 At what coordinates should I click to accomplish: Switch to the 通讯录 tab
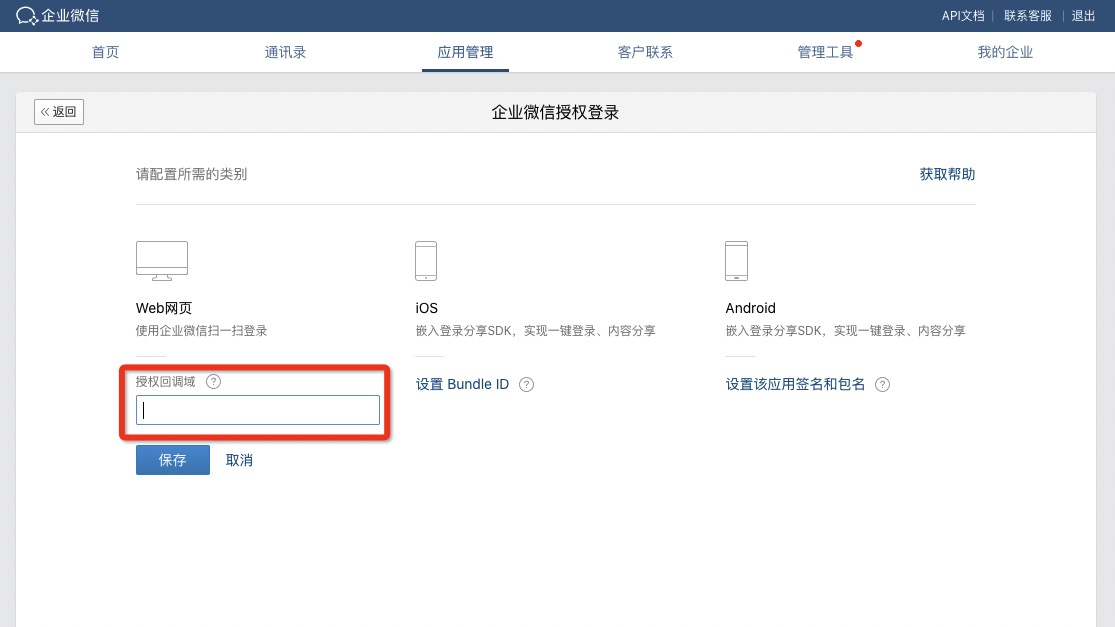[285, 52]
